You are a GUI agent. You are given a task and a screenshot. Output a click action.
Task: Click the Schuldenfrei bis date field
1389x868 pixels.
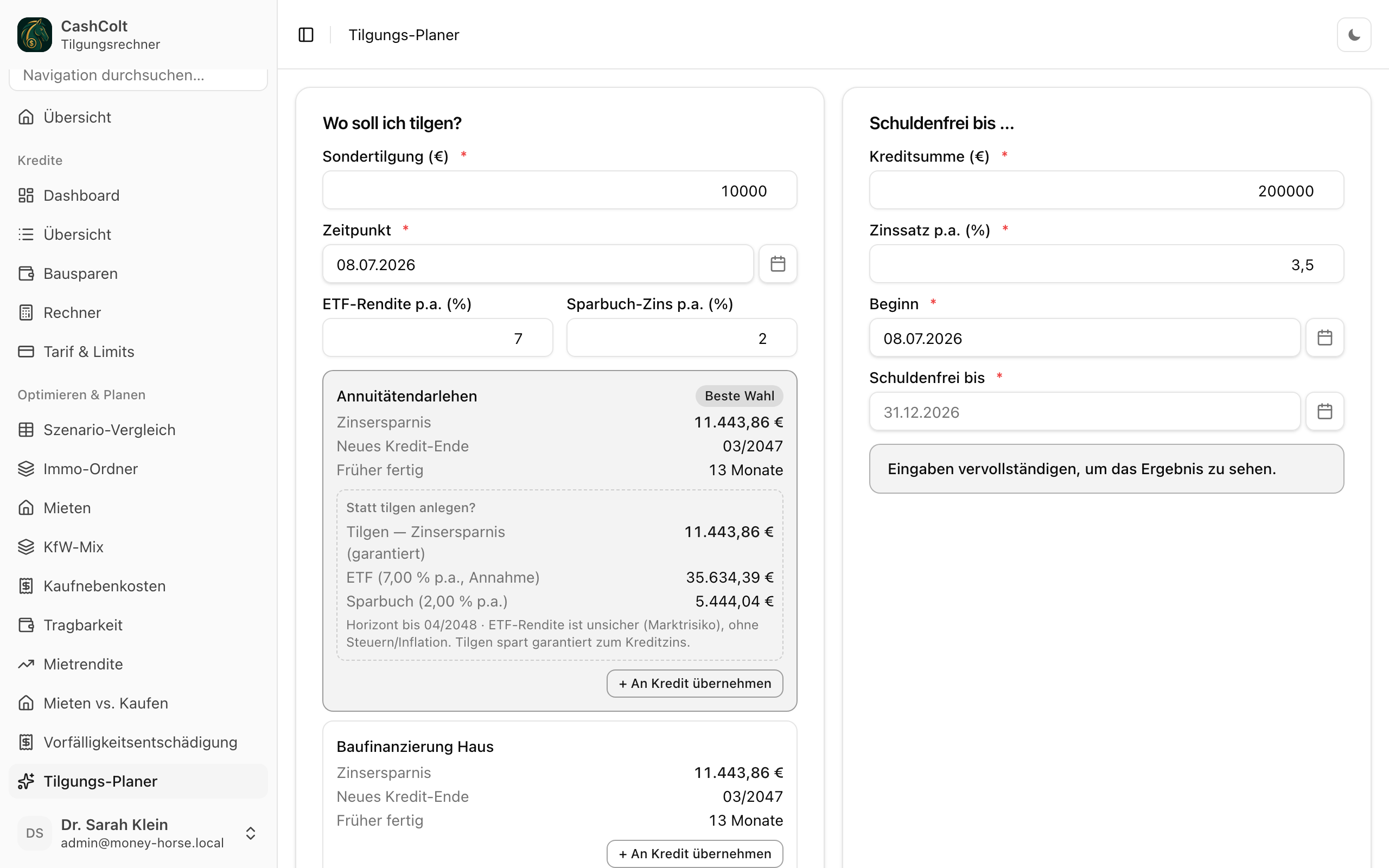pyautogui.click(x=1085, y=412)
